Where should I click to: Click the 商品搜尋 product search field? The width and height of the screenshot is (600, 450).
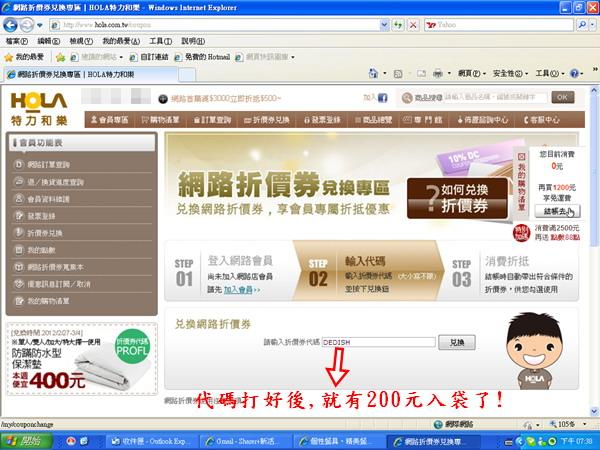coord(495,98)
